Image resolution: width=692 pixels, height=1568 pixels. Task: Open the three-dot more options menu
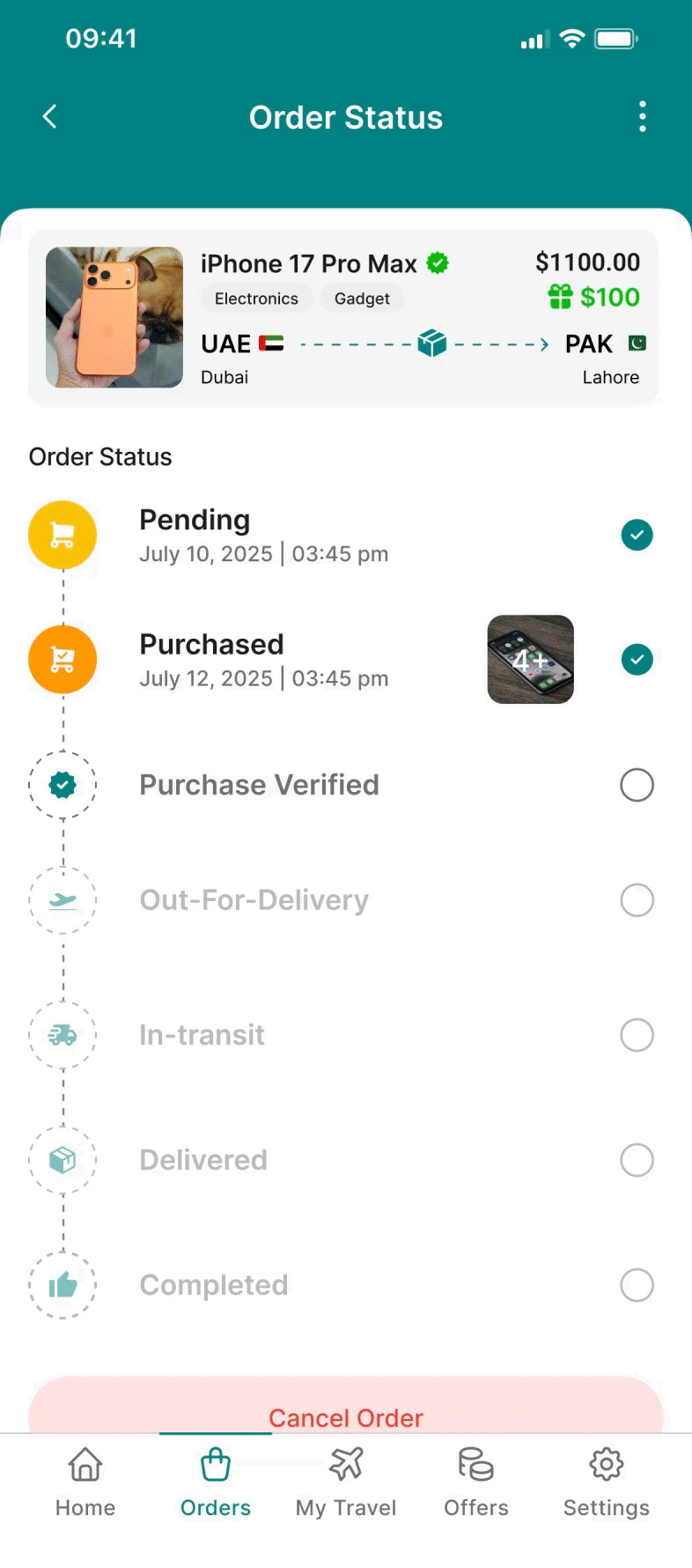(x=643, y=116)
